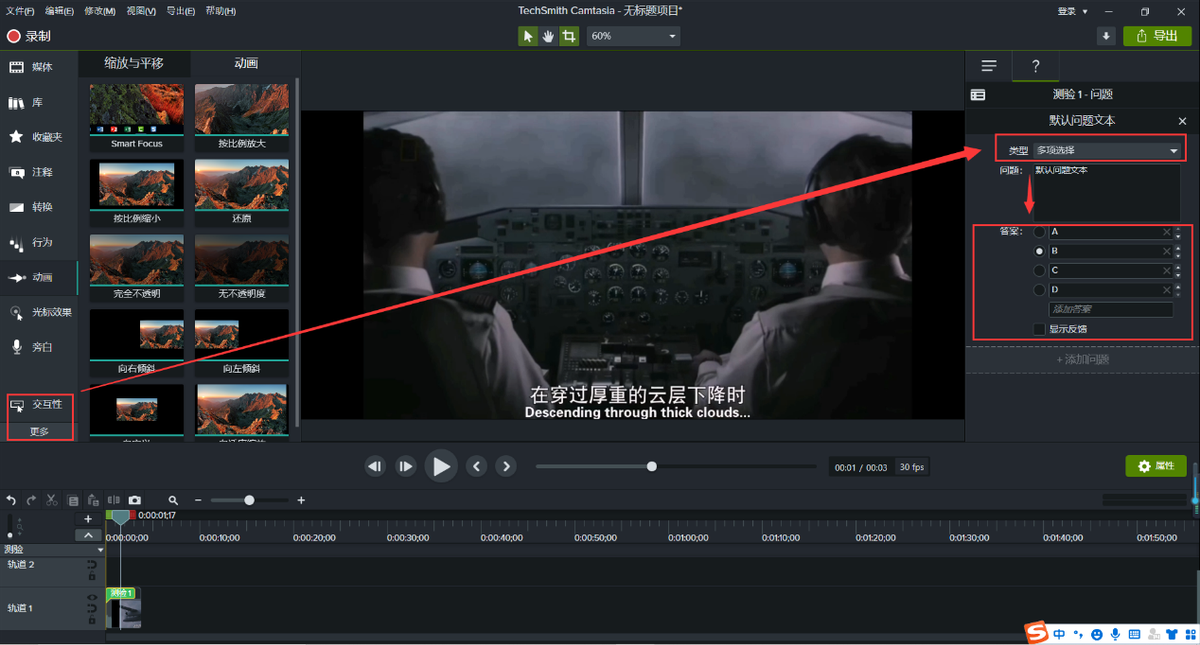Viewport: 1200px width, 645px height.
Task: Switch to the quiz question mark tab
Action: pyautogui.click(x=1035, y=66)
